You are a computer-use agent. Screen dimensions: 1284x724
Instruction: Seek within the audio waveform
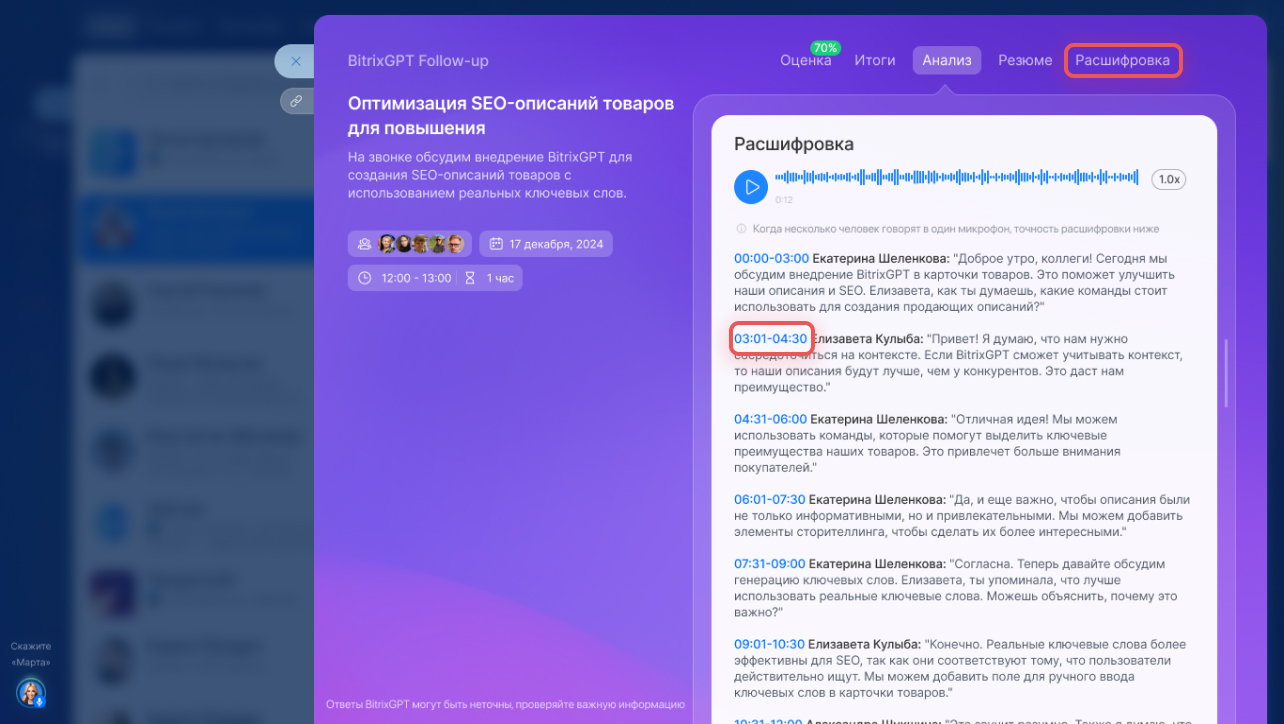[x=957, y=178]
